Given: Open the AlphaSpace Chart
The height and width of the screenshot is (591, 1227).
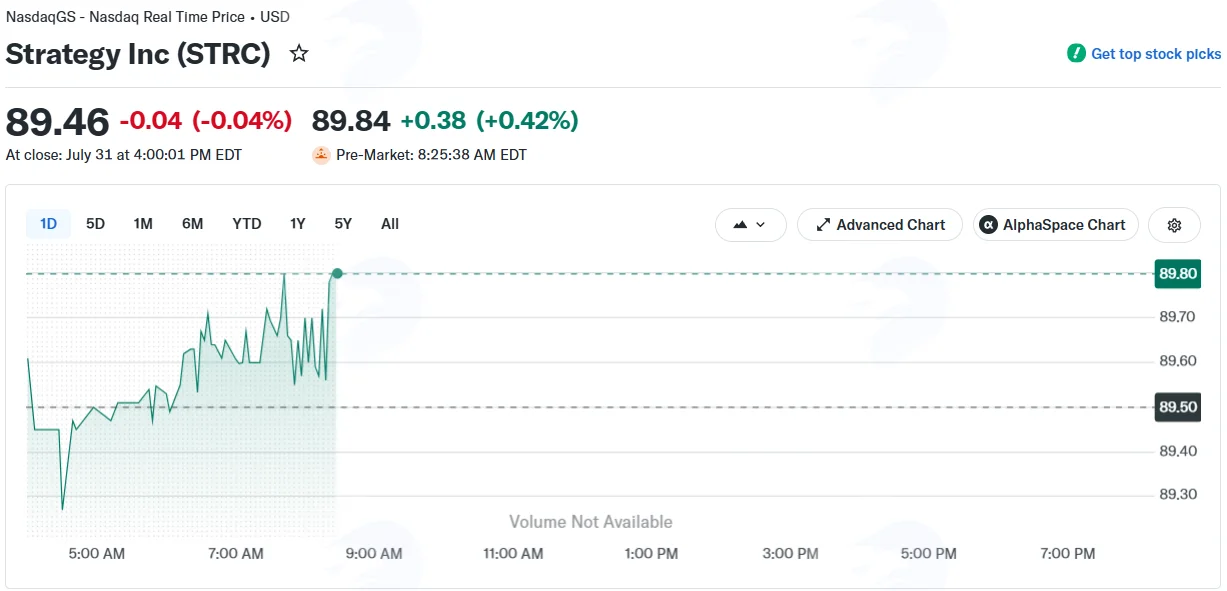Looking at the screenshot, I should point(1056,225).
